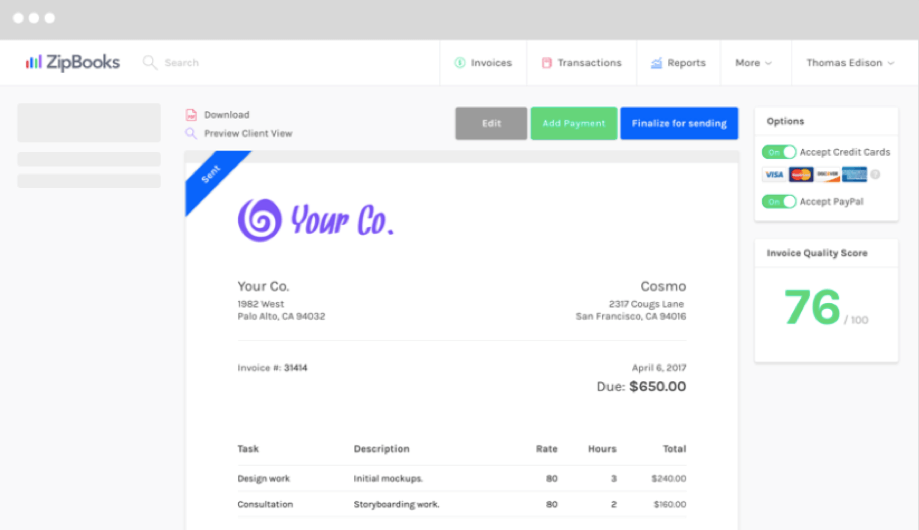Click the 2317 Cougs Lane address
The height and width of the screenshot is (530, 919).
tap(646, 304)
